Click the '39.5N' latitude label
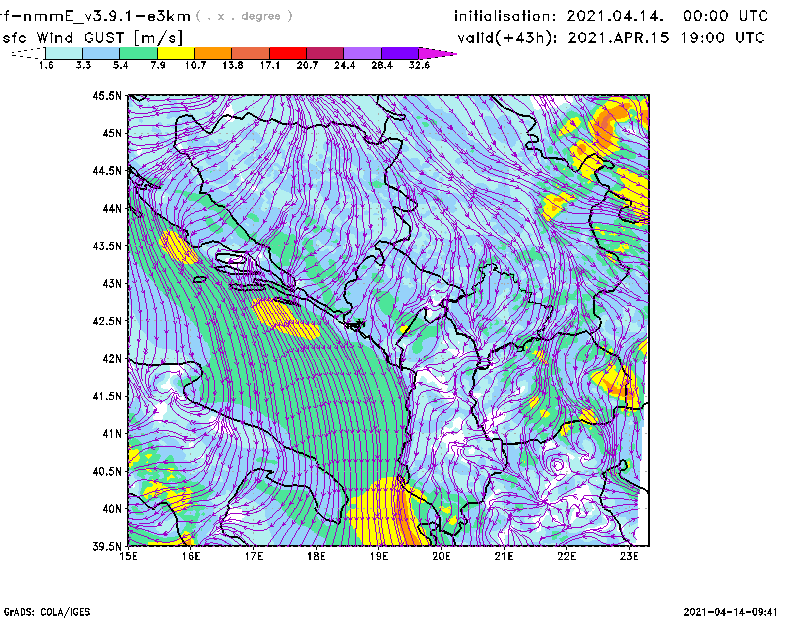The width and height of the screenshot is (800, 618). point(107,547)
